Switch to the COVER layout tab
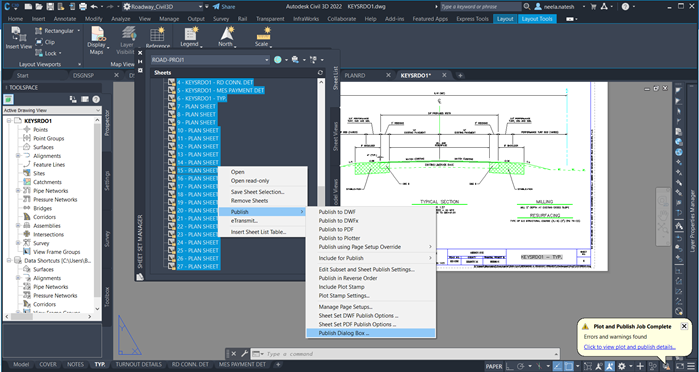This screenshot has height=372, width=699. tap(48, 364)
